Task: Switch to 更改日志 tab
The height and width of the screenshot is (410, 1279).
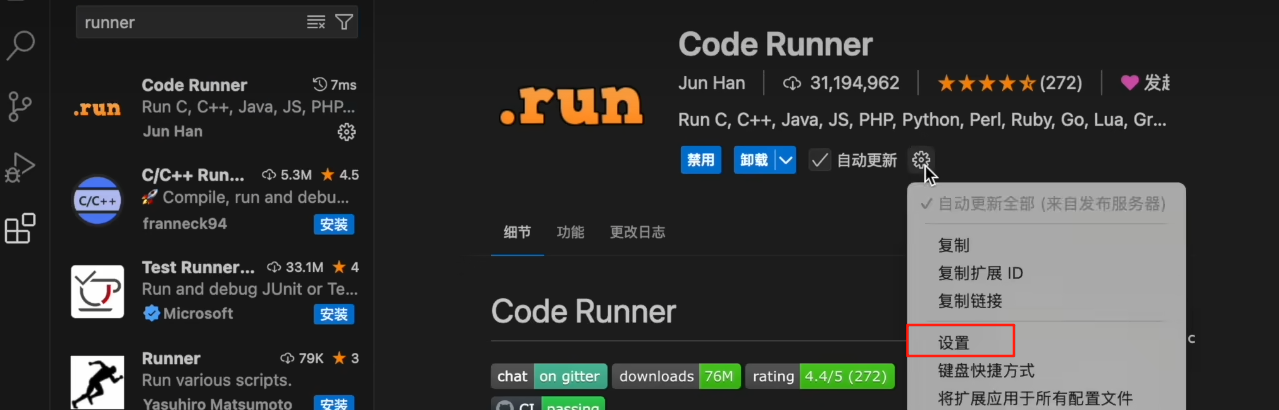Action: coord(637,232)
